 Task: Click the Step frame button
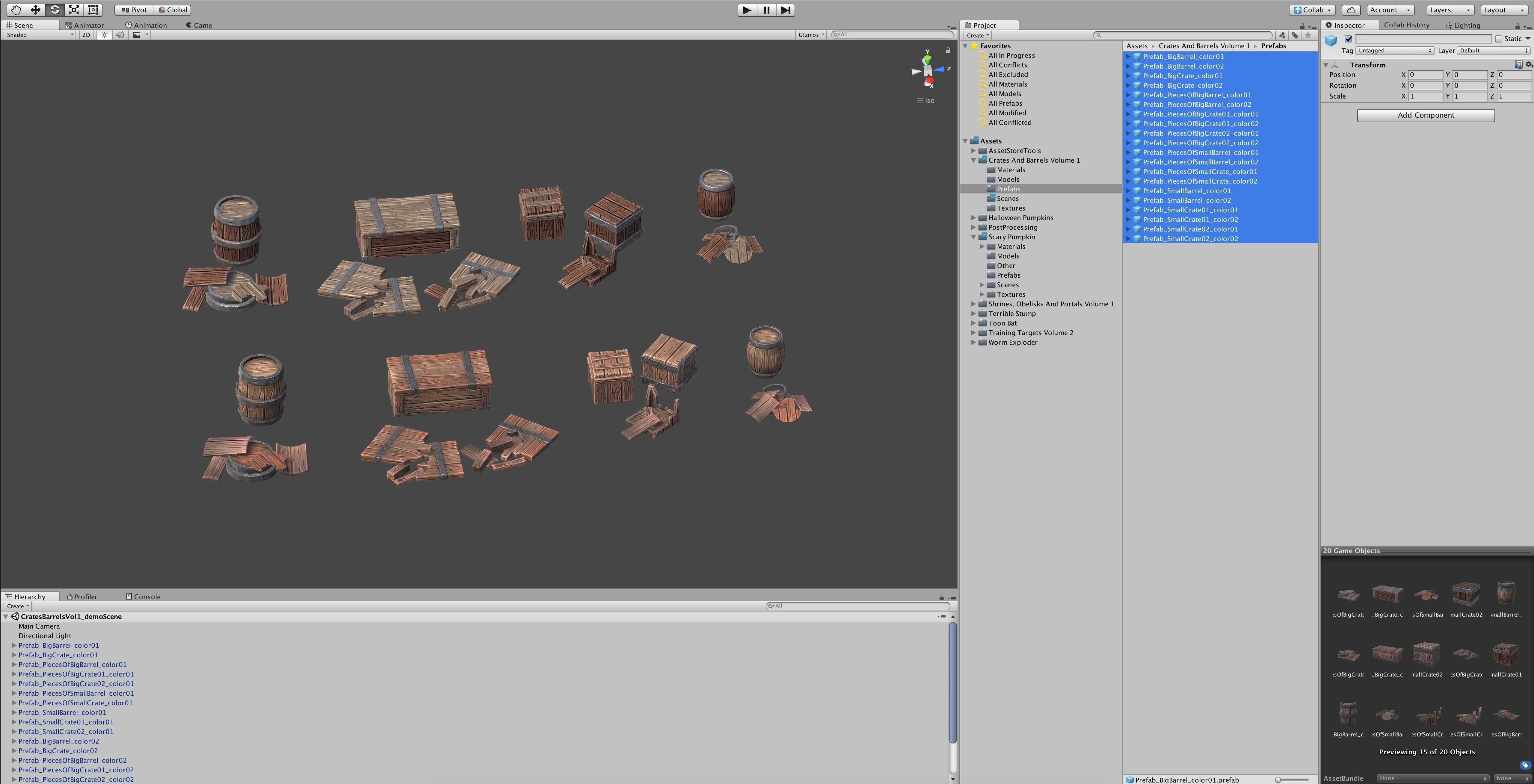click(x=786, y=10)
